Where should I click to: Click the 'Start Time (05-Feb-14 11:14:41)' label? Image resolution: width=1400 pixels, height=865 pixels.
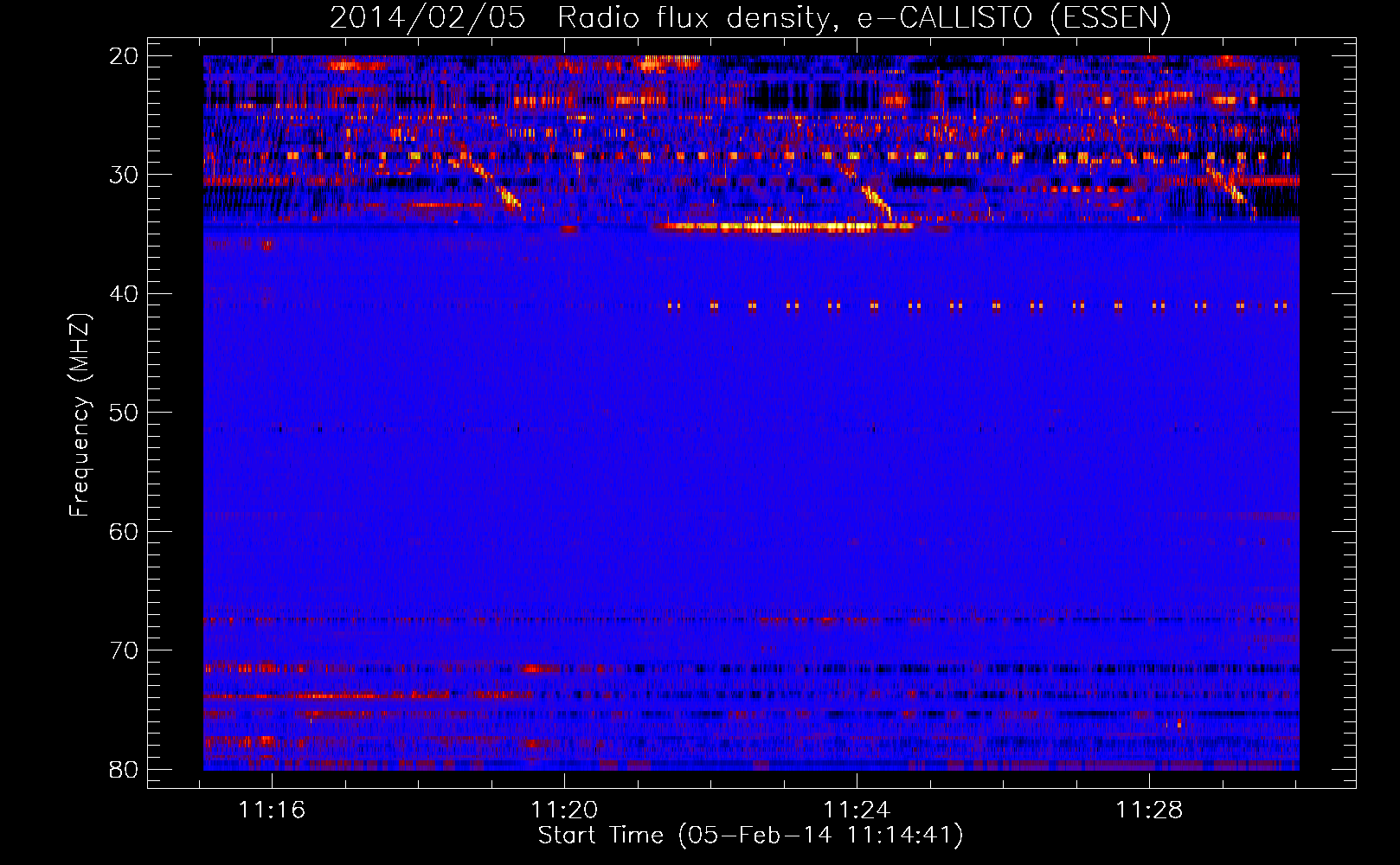(750, 836)
